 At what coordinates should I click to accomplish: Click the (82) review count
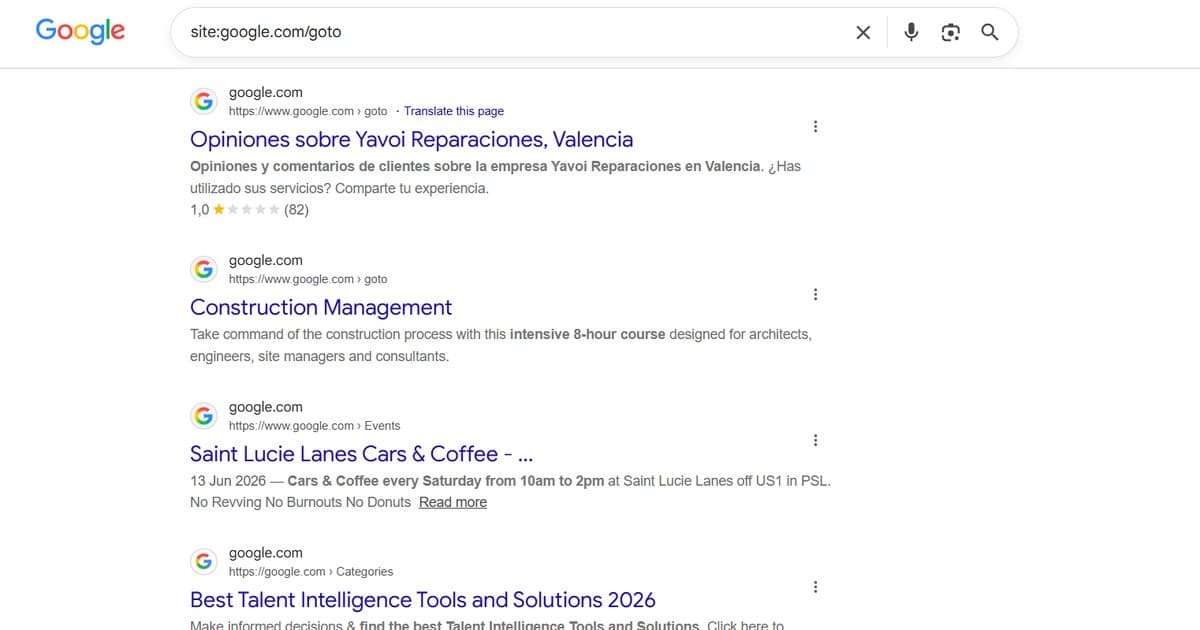point(296,210)
